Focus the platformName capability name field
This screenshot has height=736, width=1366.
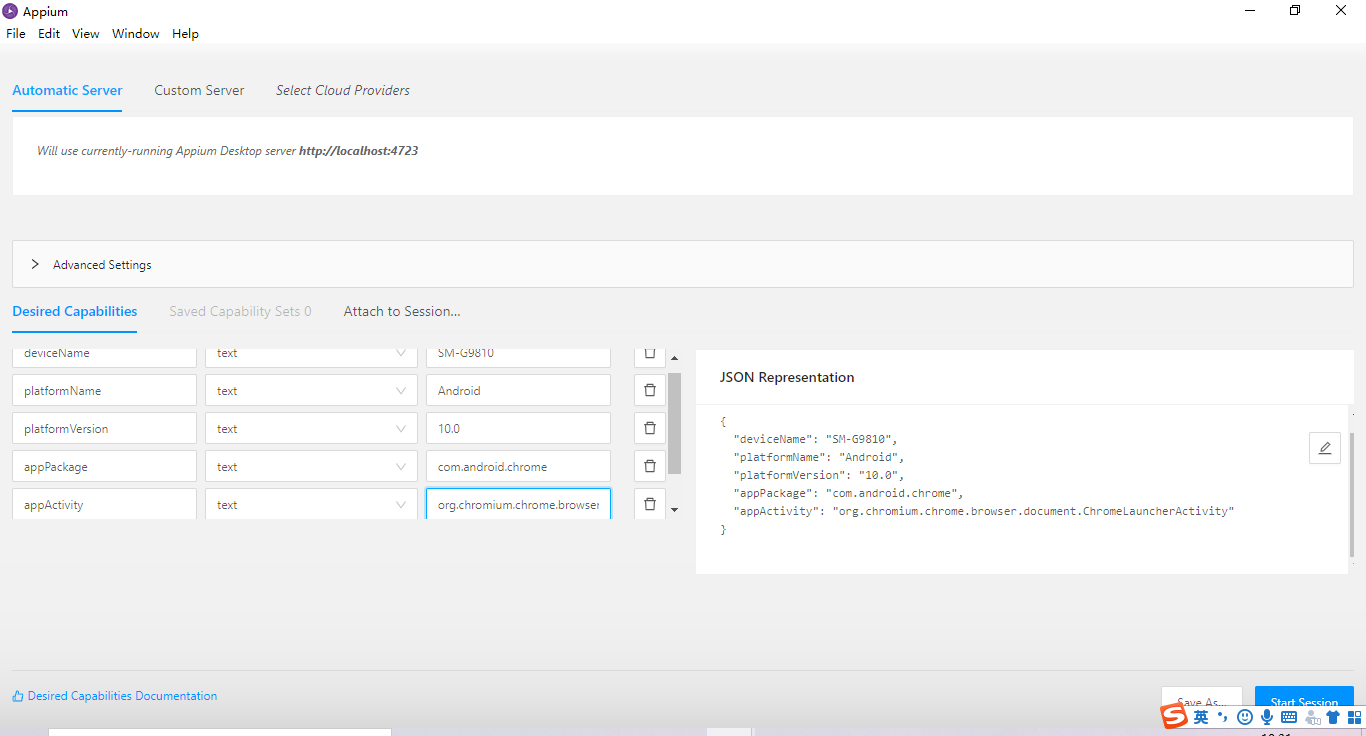point(105,391)
